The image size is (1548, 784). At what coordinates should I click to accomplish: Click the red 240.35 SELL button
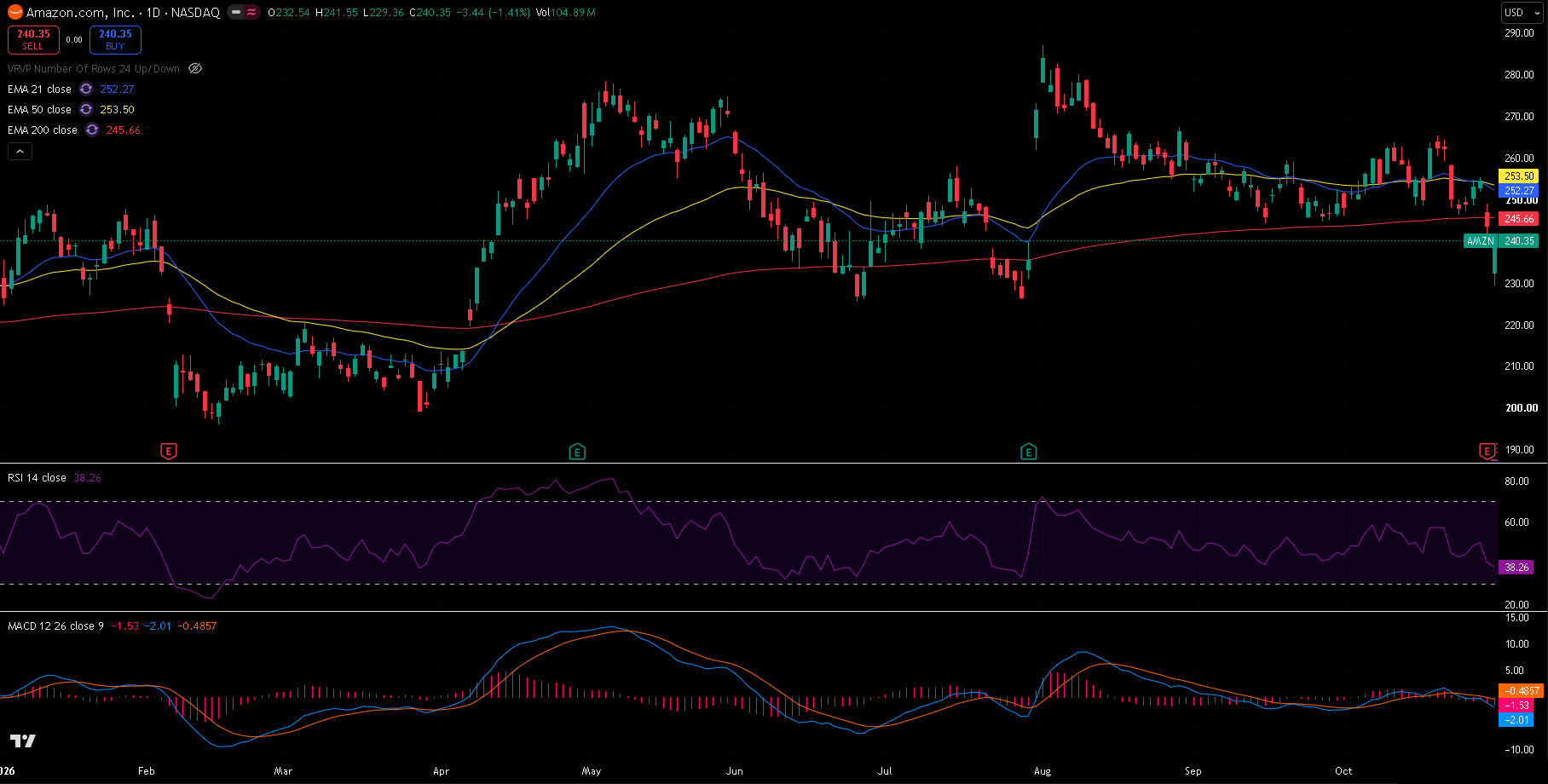click(33, 40)
